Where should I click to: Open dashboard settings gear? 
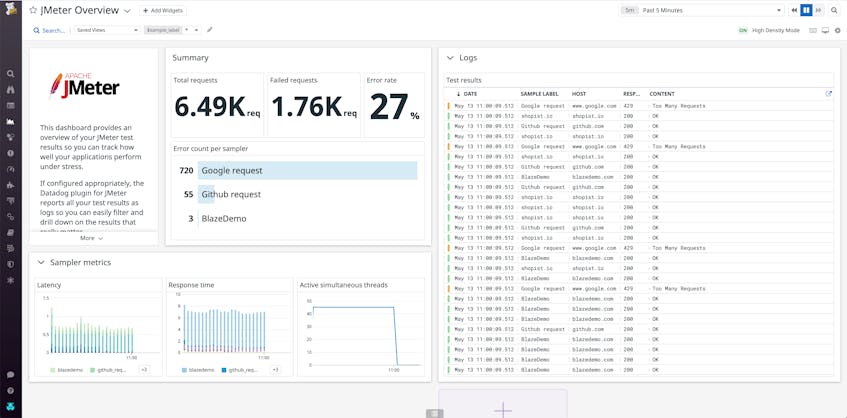(837, 31)
